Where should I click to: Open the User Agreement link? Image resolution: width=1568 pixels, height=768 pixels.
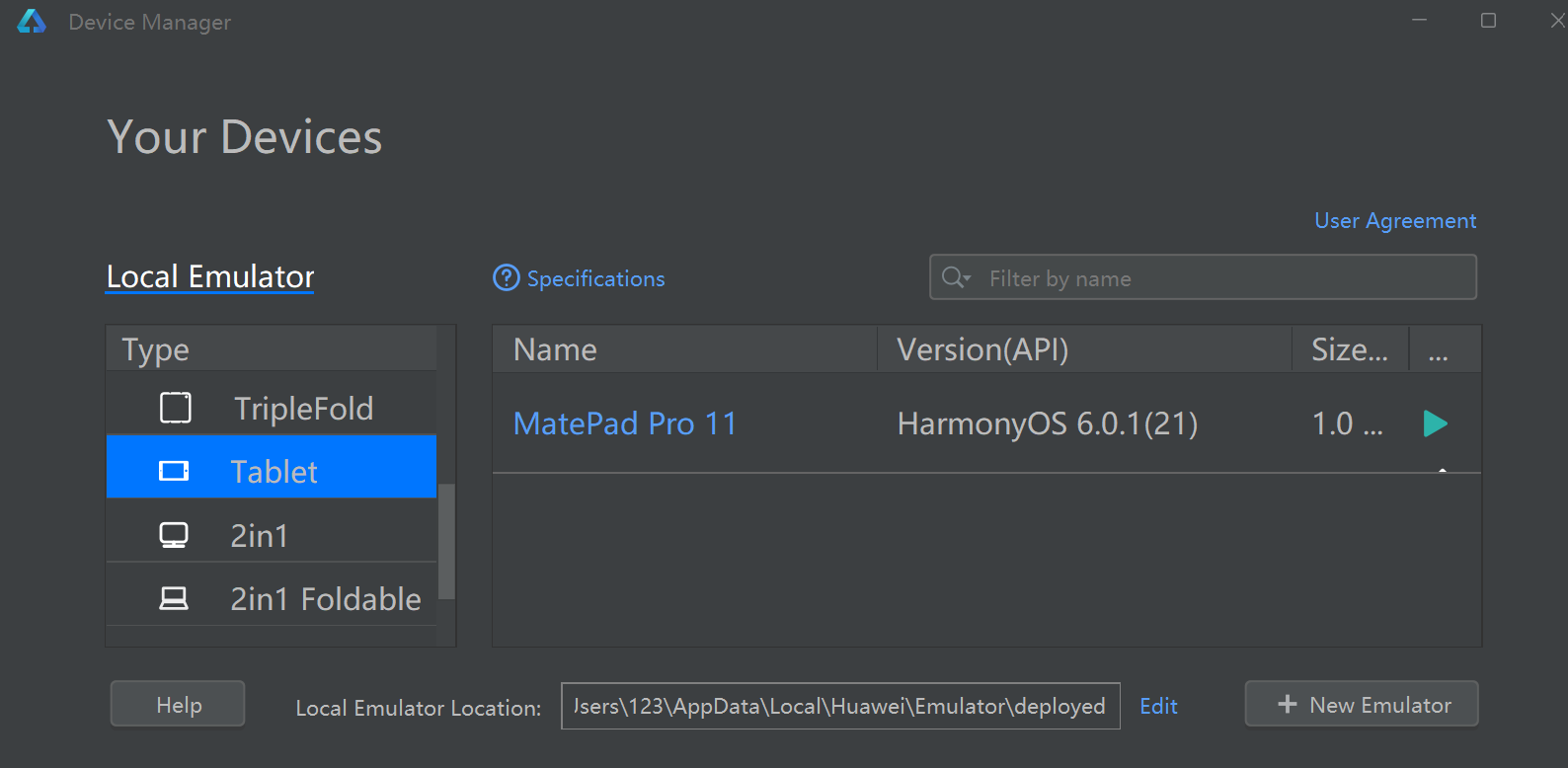pyautogui.click(x=1395, y=220)
